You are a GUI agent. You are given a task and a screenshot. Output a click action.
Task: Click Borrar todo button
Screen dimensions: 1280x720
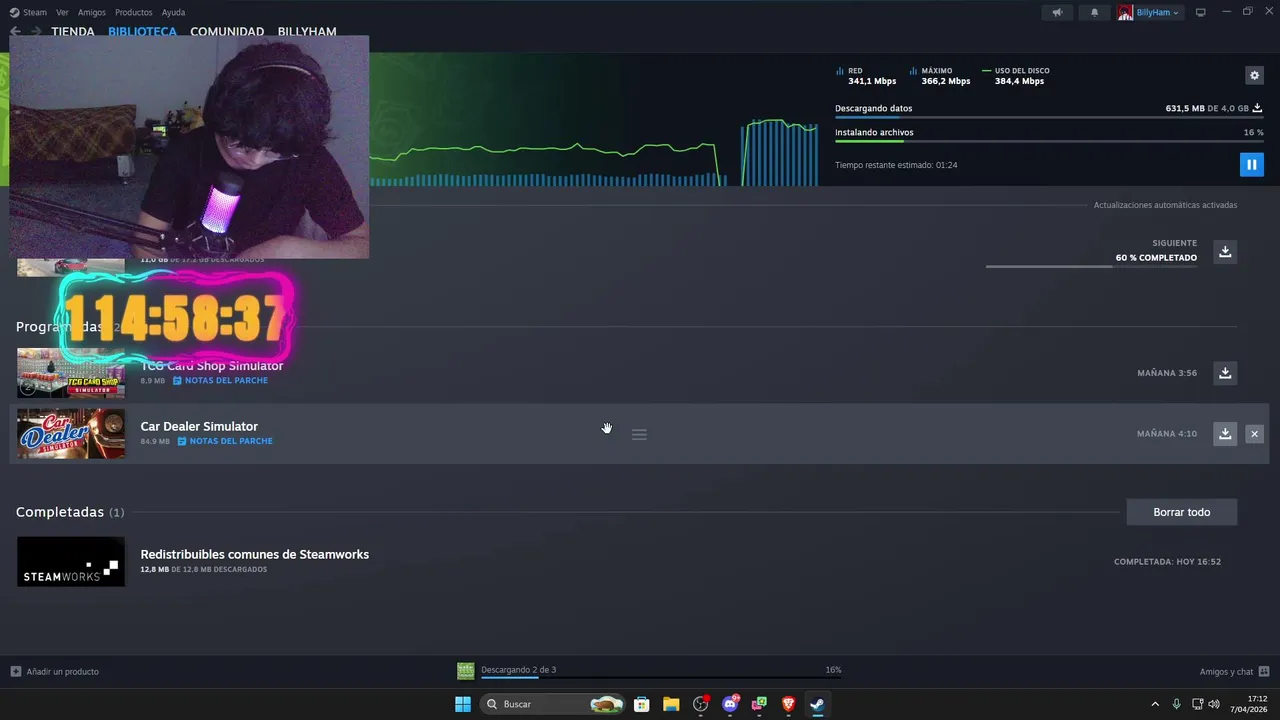[1181, 512]
